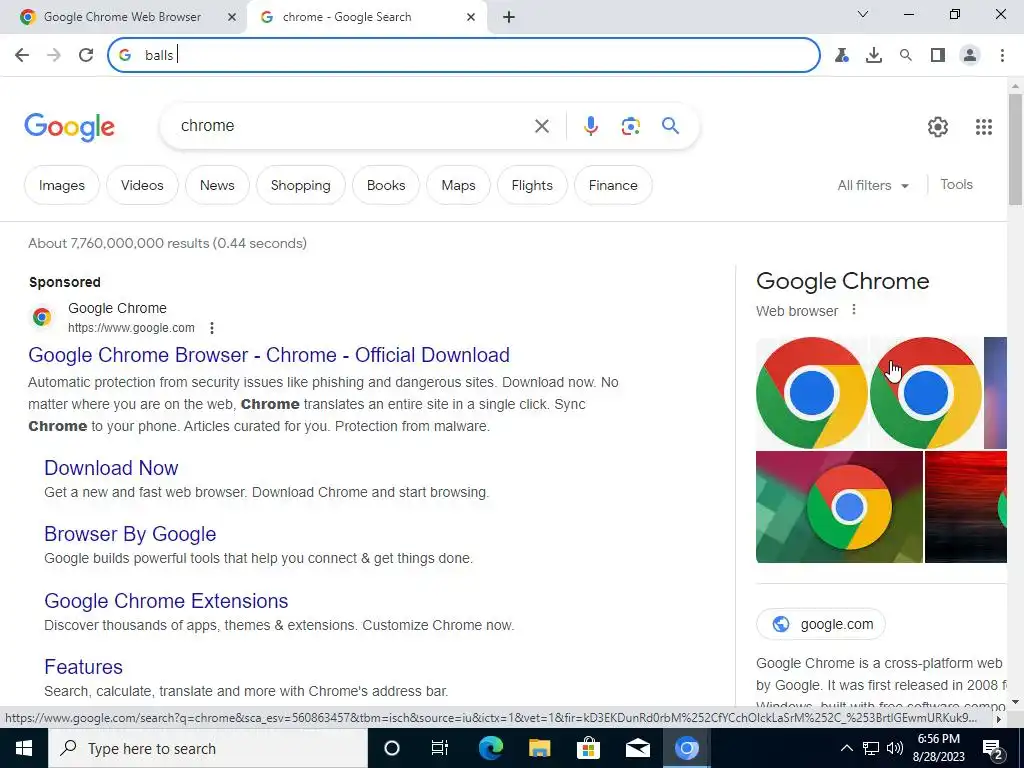Filter results by News
Viewport: 1024px width, 768px height.
tap(217, 185)
